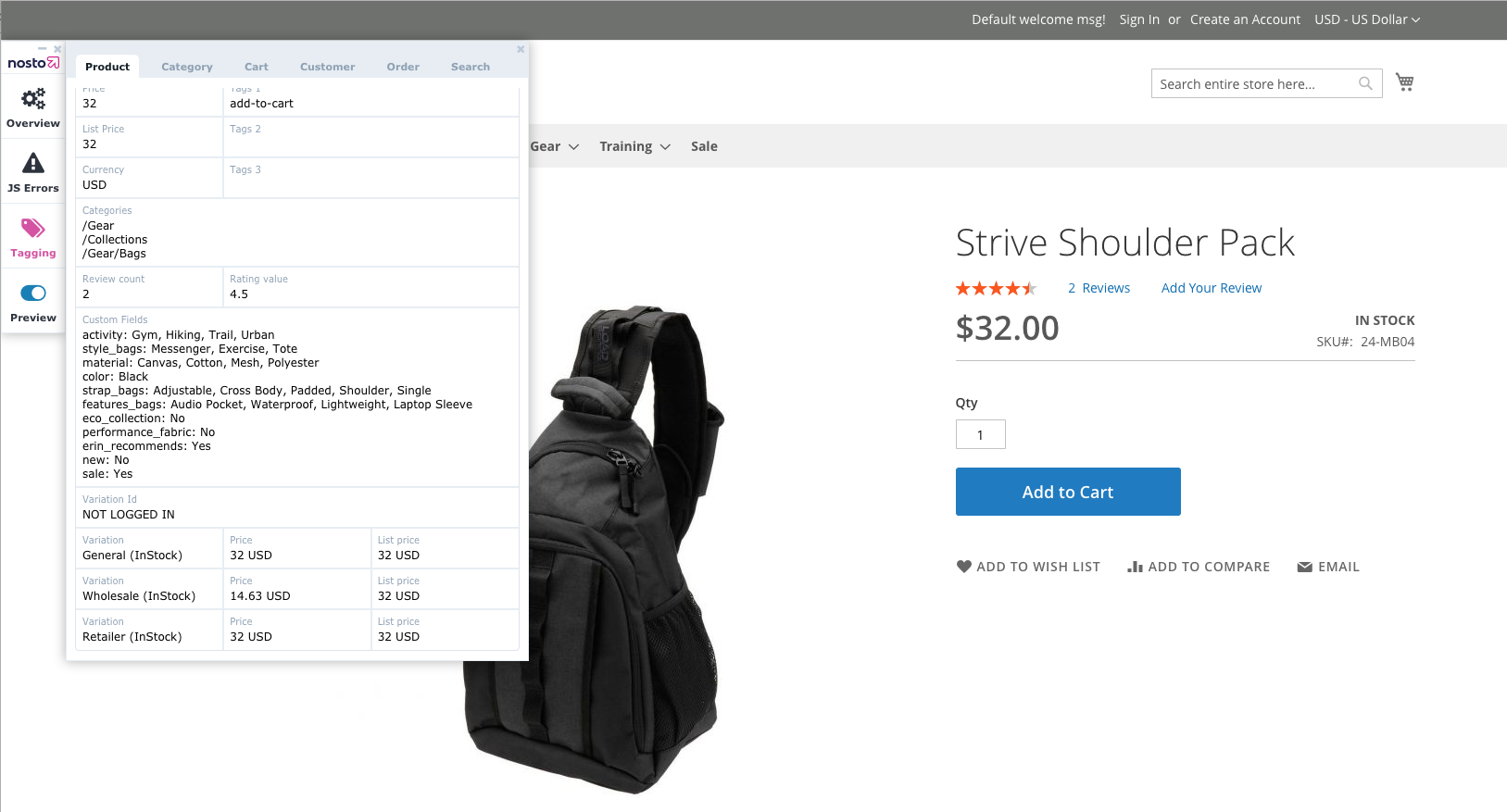Click the star rating display
Viewport: 1507px width, 812px height.
click(996, 289)
